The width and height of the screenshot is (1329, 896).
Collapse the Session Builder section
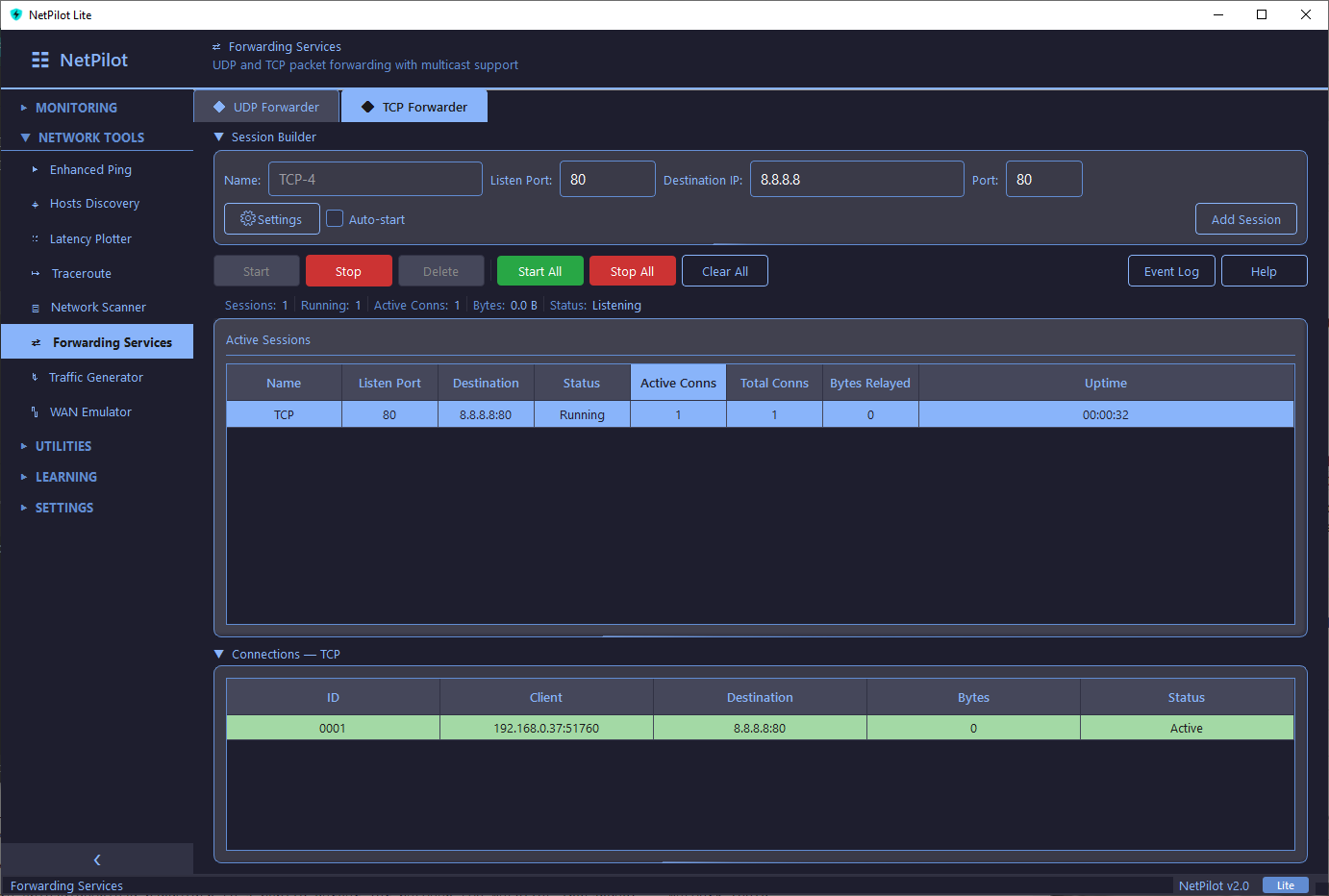219,137
